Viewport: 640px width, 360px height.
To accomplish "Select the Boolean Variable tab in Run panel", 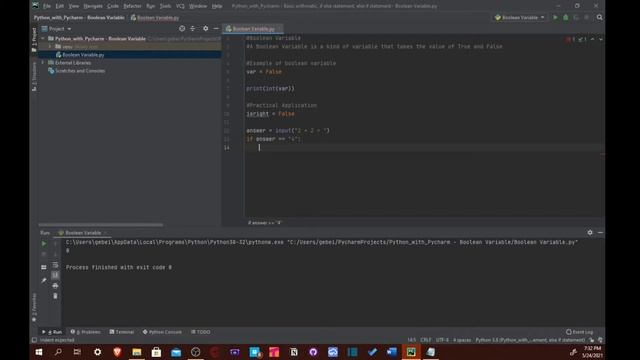I will [82, 233].
